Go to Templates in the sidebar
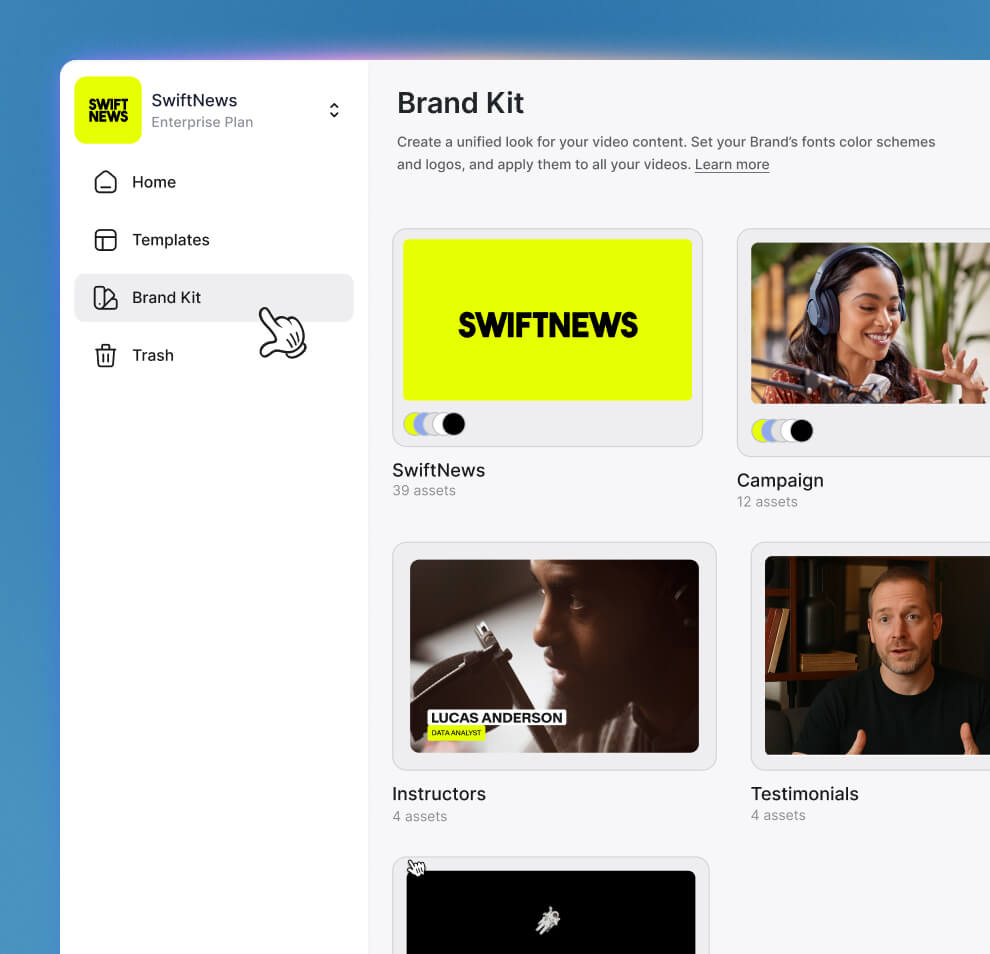This screenshot has height=954, width=990. 213,240
